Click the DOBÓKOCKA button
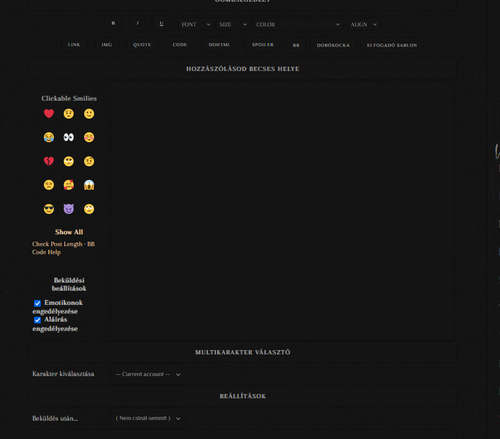Viewport: 500px width, 439px height. point(333,45)
